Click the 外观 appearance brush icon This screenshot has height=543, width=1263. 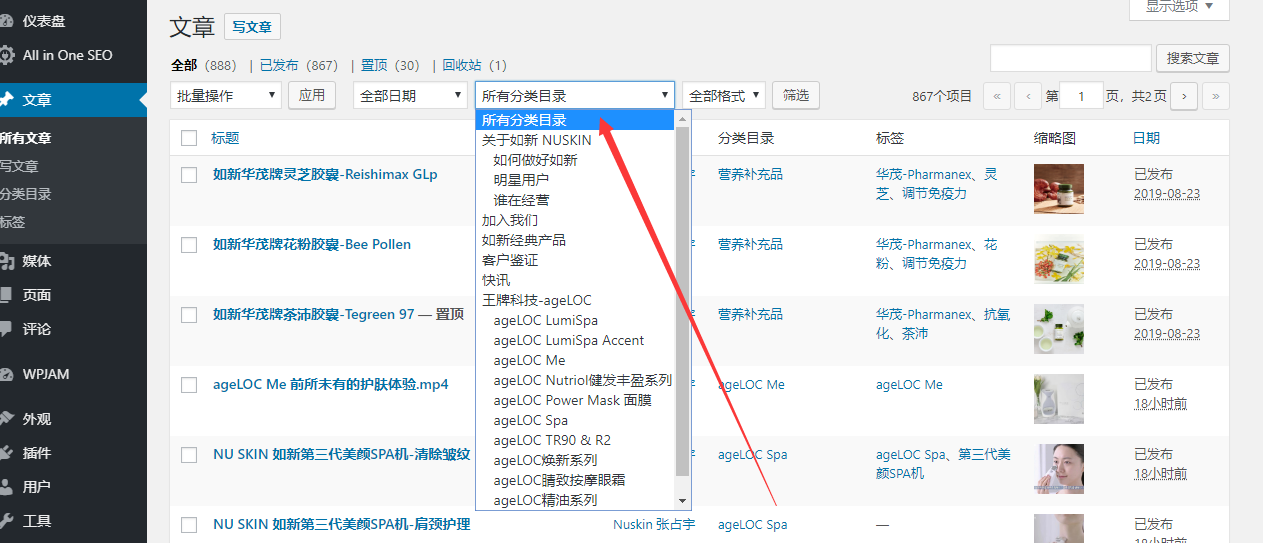point(6,419)
